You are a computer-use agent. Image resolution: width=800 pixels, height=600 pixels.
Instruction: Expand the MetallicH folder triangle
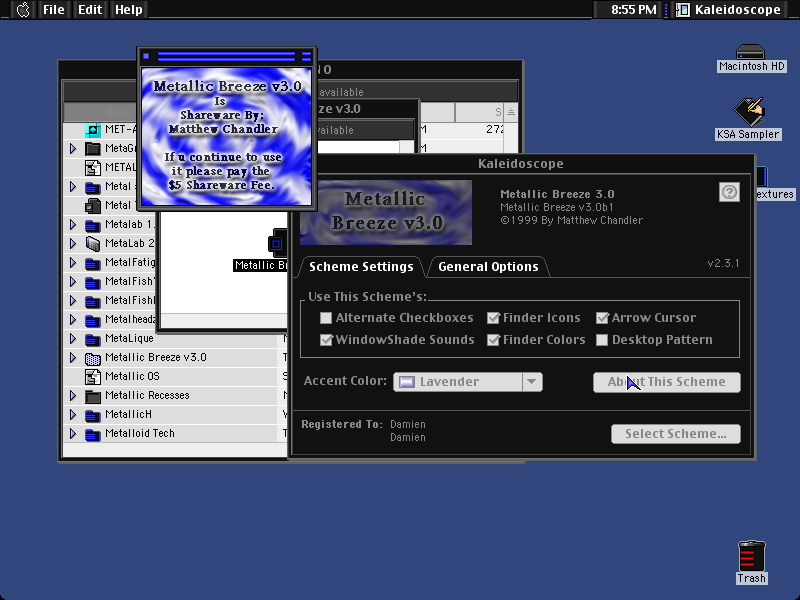73,415
